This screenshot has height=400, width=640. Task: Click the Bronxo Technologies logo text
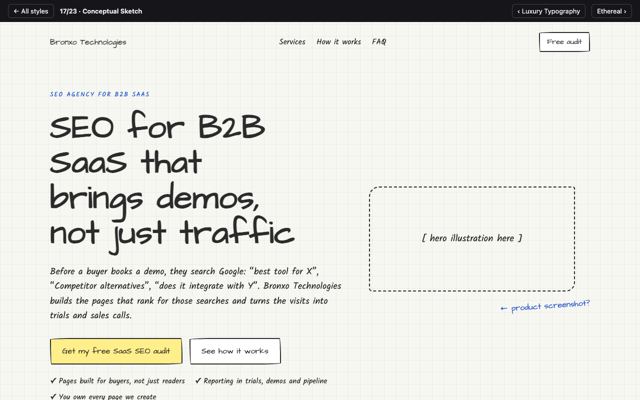tap(88, 42)
